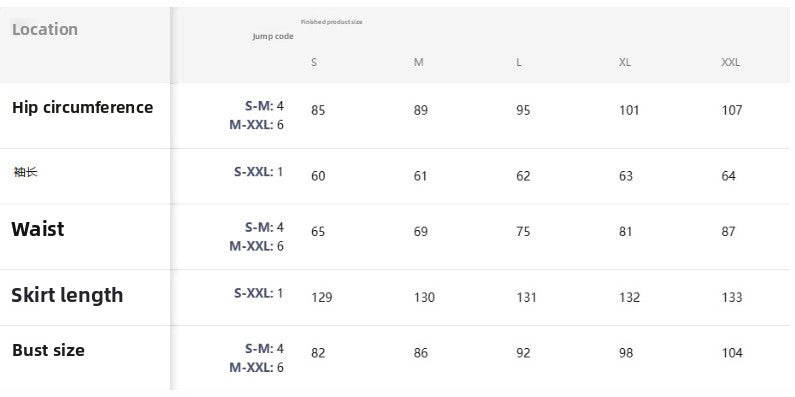
Task: Select the Hip circumference row label
Action: point(83,107)
